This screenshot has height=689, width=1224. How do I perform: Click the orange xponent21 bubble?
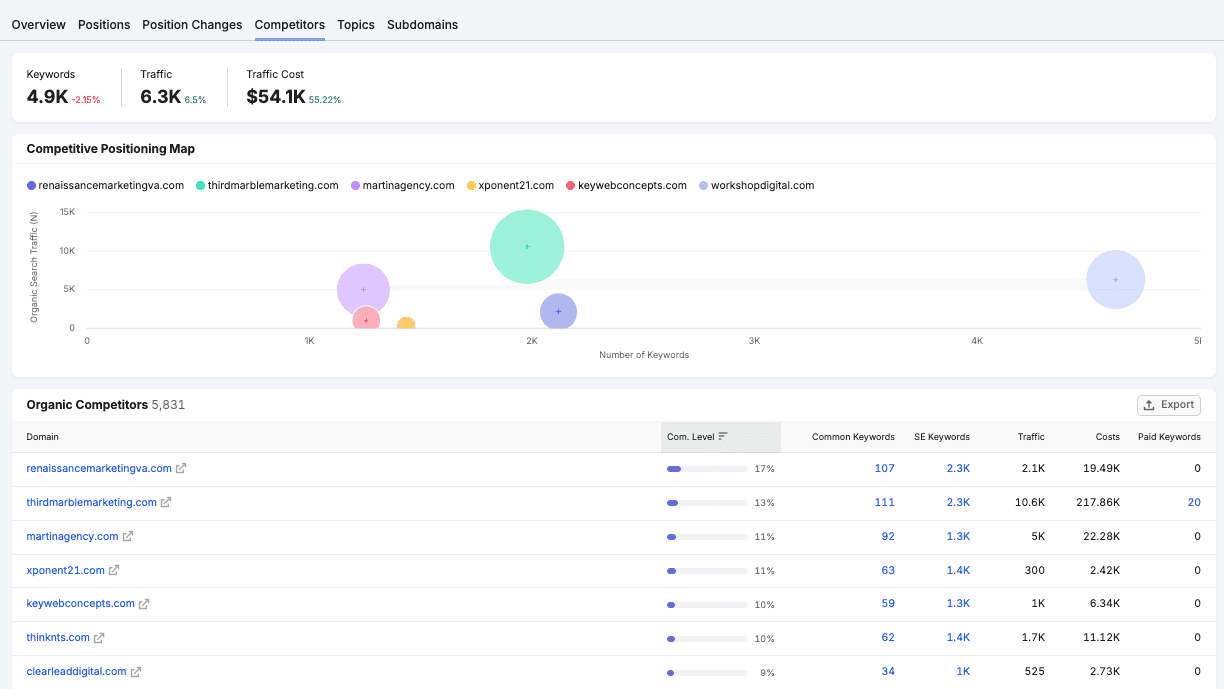[x=406, y=325]
